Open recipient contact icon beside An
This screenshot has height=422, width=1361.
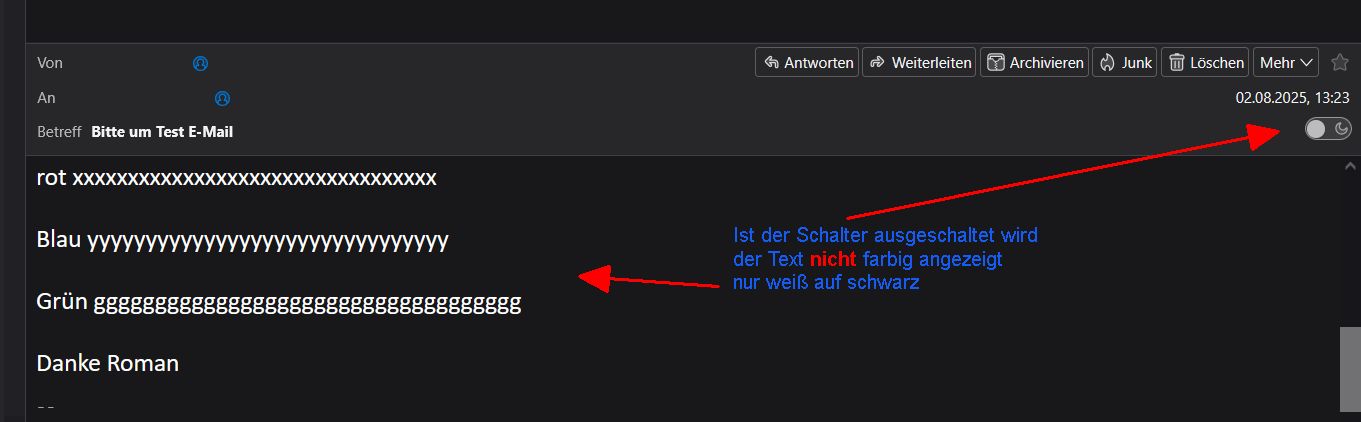pyautogui.click(x=223, y=98)
